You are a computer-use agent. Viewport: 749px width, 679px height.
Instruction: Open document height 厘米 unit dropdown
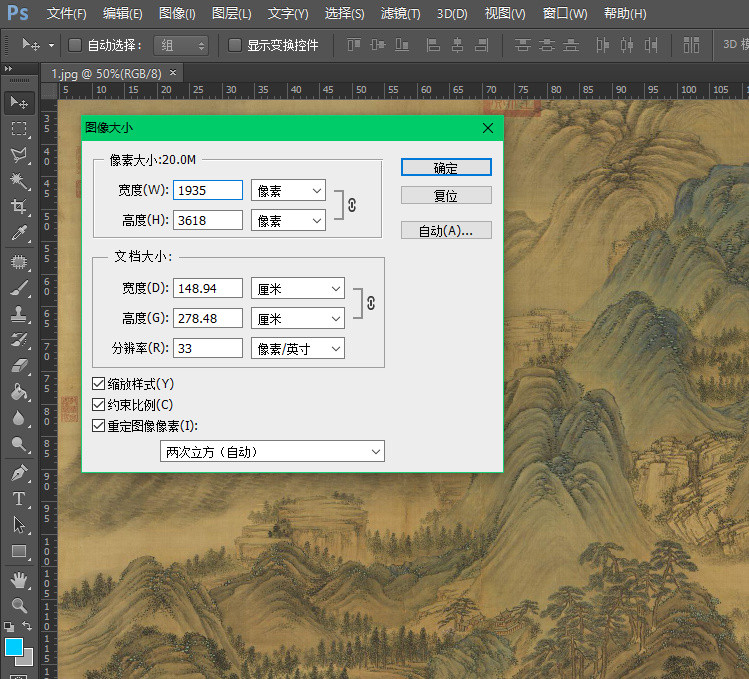pyautogui.click(x=298, y=318)
